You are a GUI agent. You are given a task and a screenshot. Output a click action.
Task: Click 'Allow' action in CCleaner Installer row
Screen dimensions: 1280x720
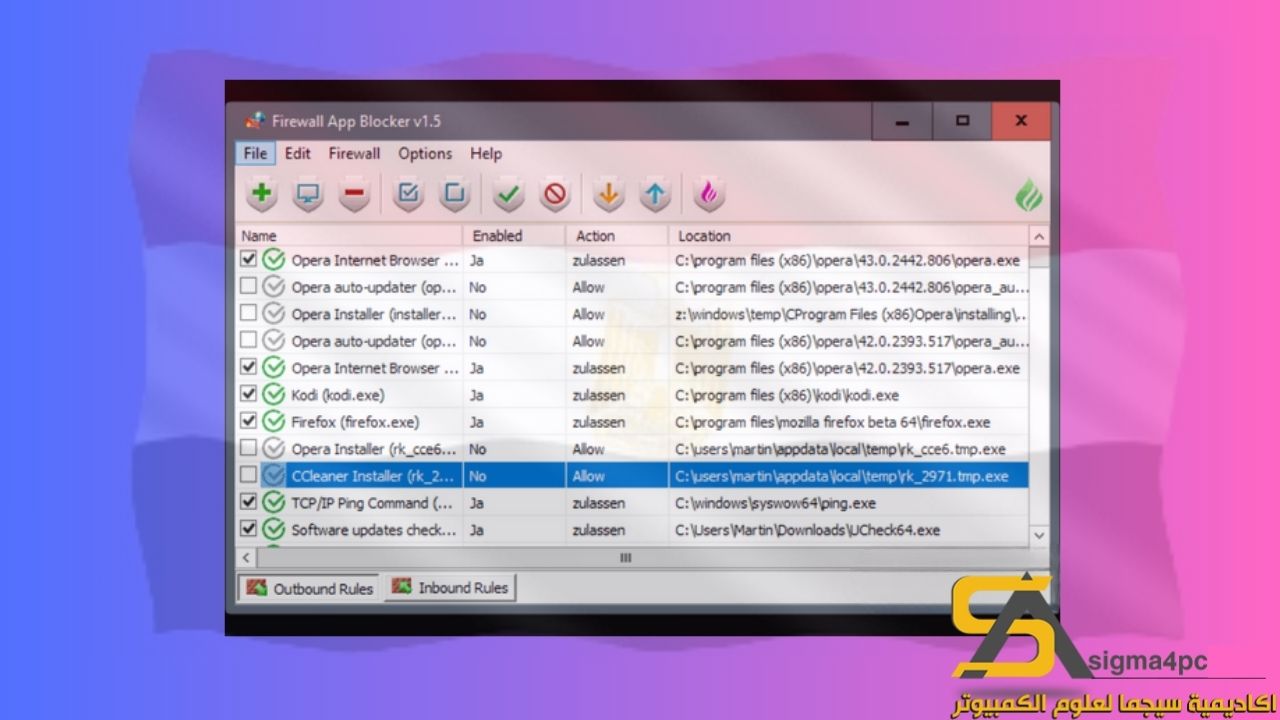pyautogui.click(x=589, y=476)
